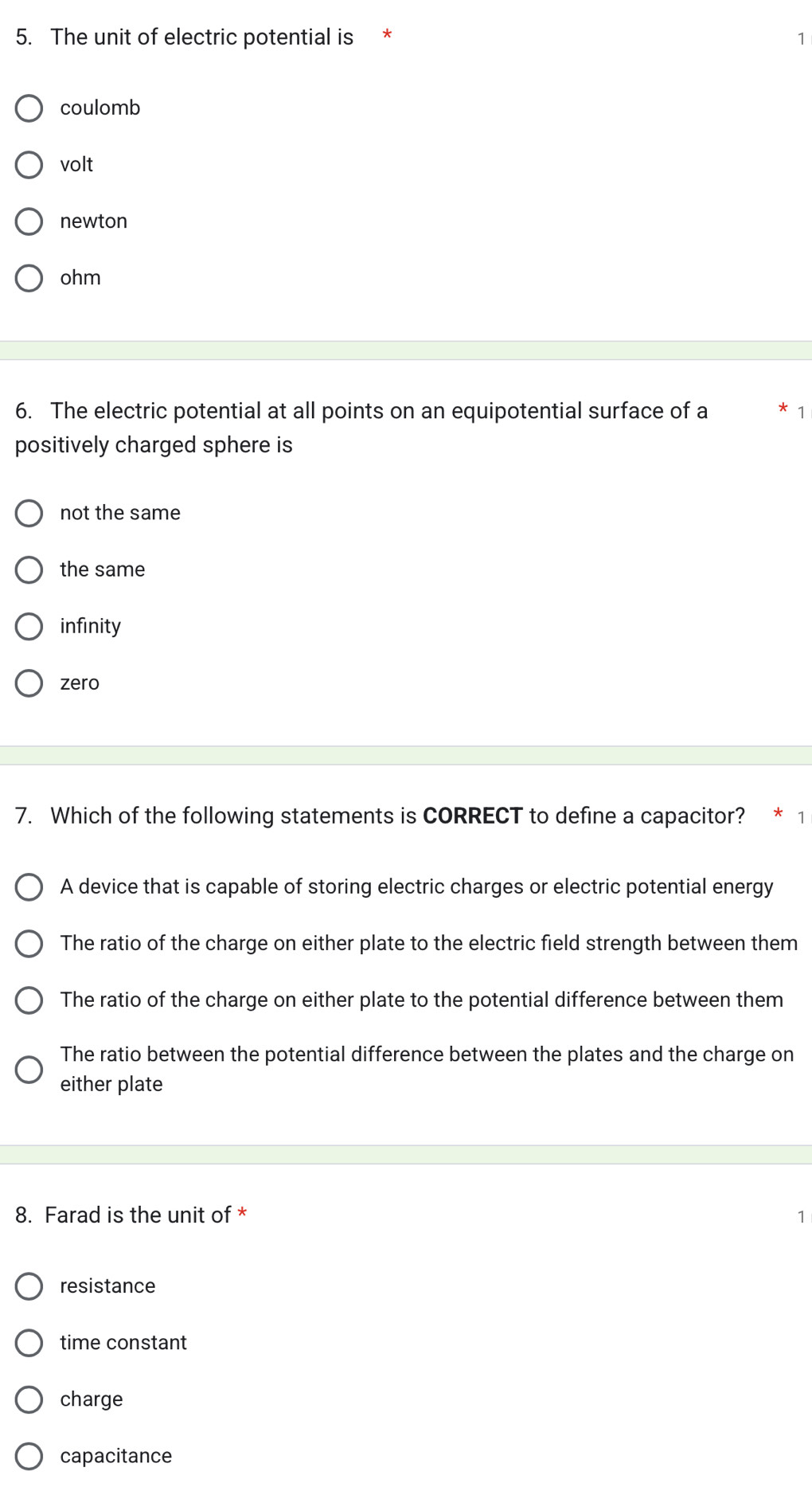Pick zero for the equipotential surface question
The height and width of the screenshot is (1487, 812).
tap(29, 683)
